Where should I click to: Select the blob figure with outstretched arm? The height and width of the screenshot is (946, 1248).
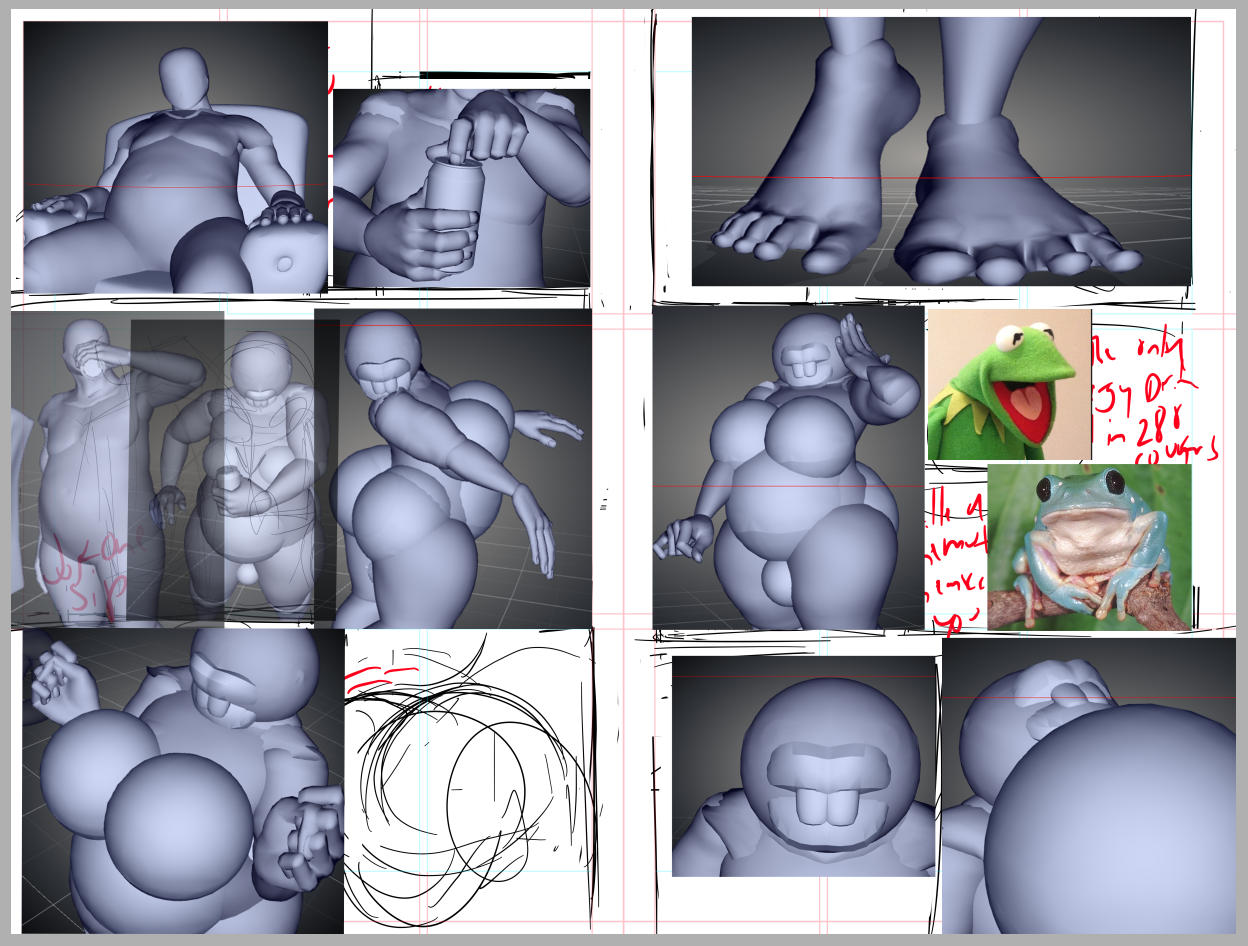pyautogui.click(x=453, y=469)
